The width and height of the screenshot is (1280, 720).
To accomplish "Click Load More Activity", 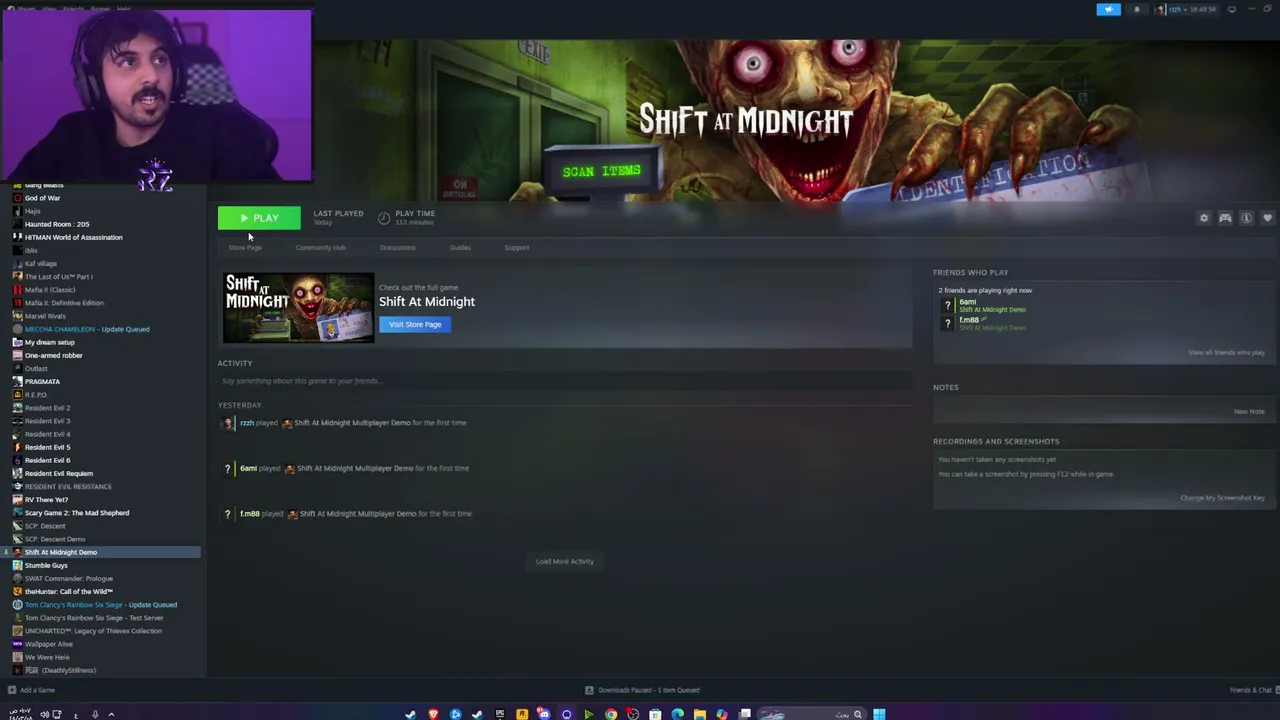I will (565, 561).
